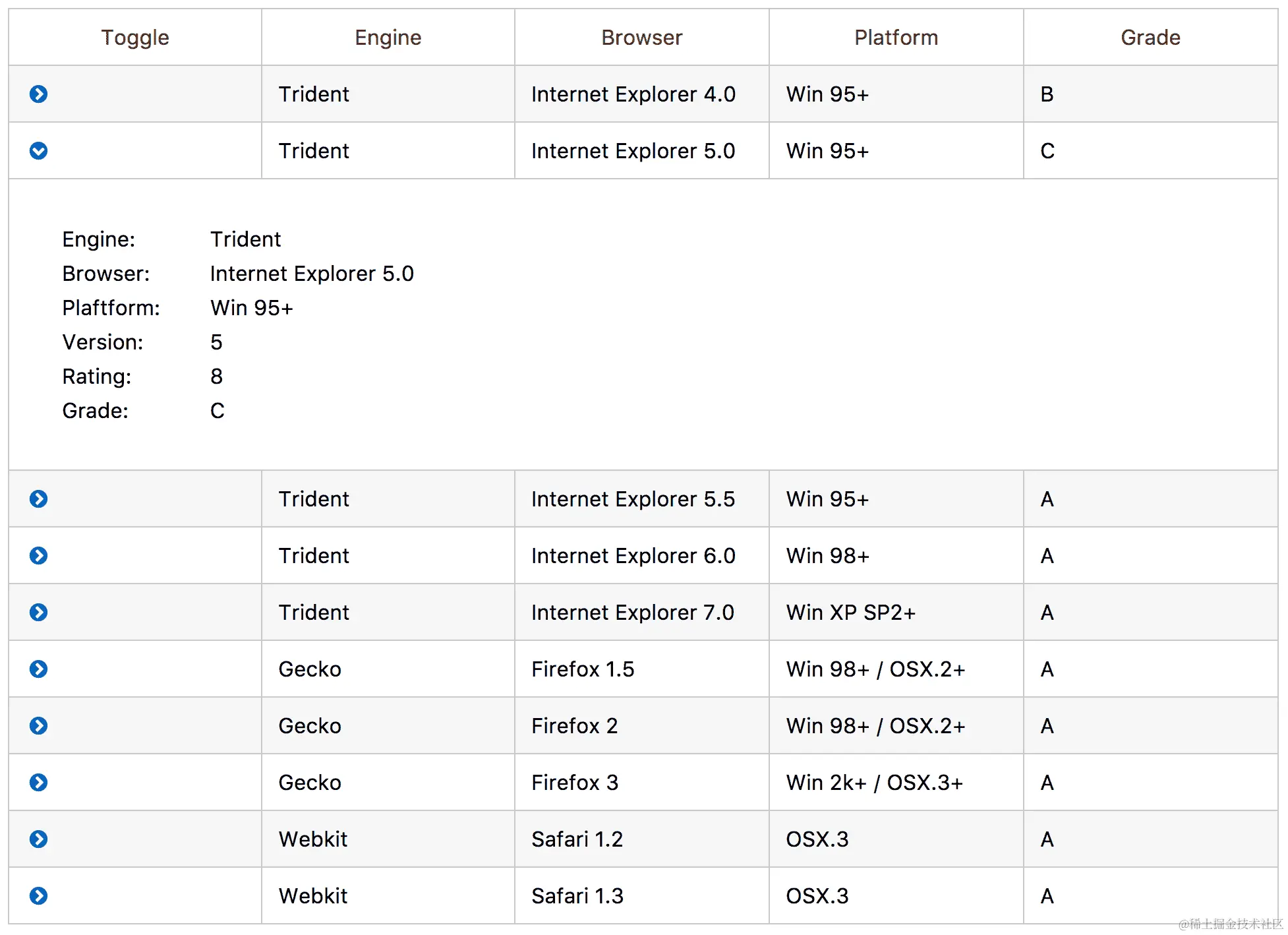Open details for the Firefox 1.5 row
Image resolution: width=1288 pixels, height=935 pixels.
39,669
